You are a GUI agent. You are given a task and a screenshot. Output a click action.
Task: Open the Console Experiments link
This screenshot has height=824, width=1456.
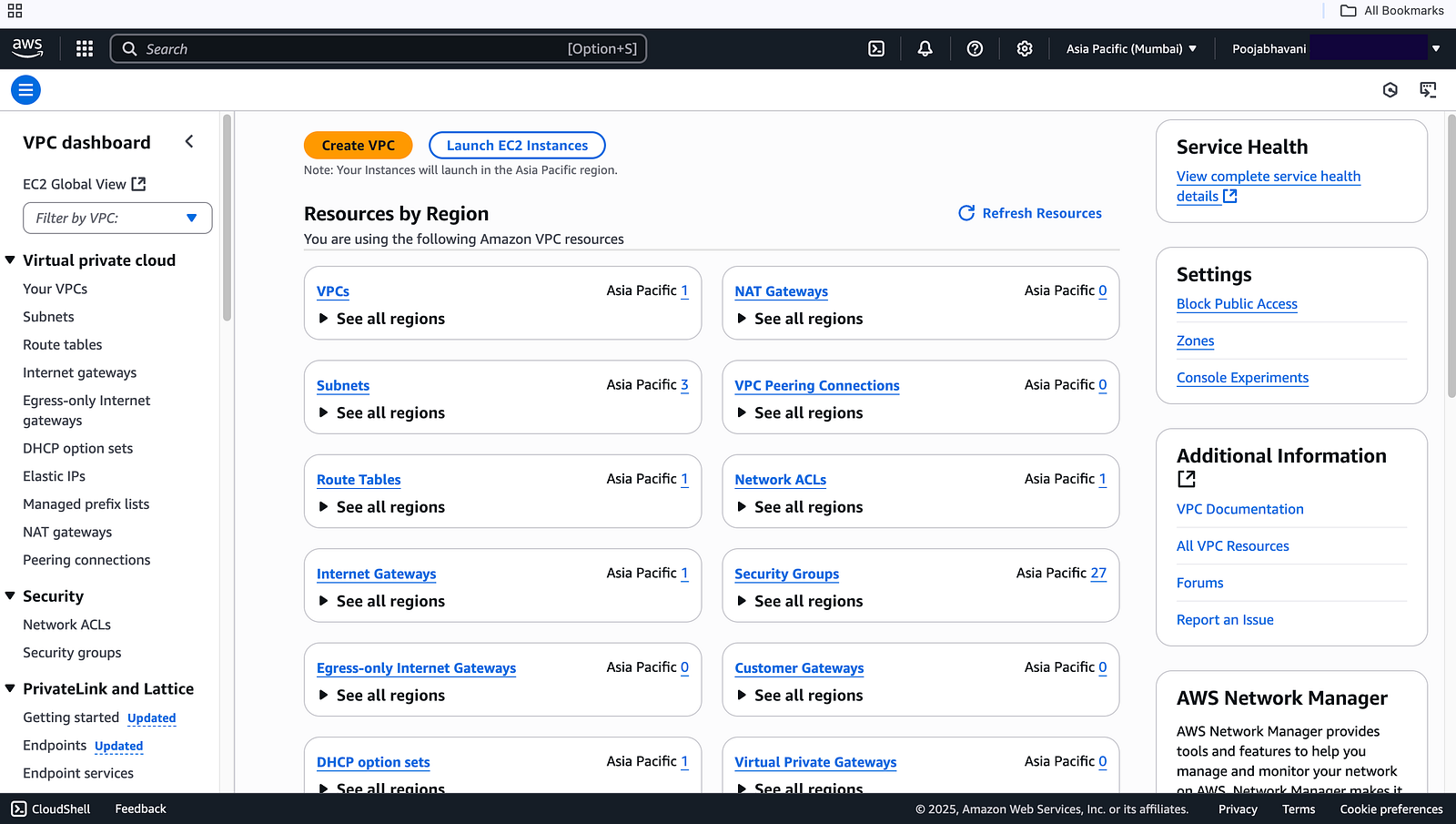click(x=1242, y=378)
